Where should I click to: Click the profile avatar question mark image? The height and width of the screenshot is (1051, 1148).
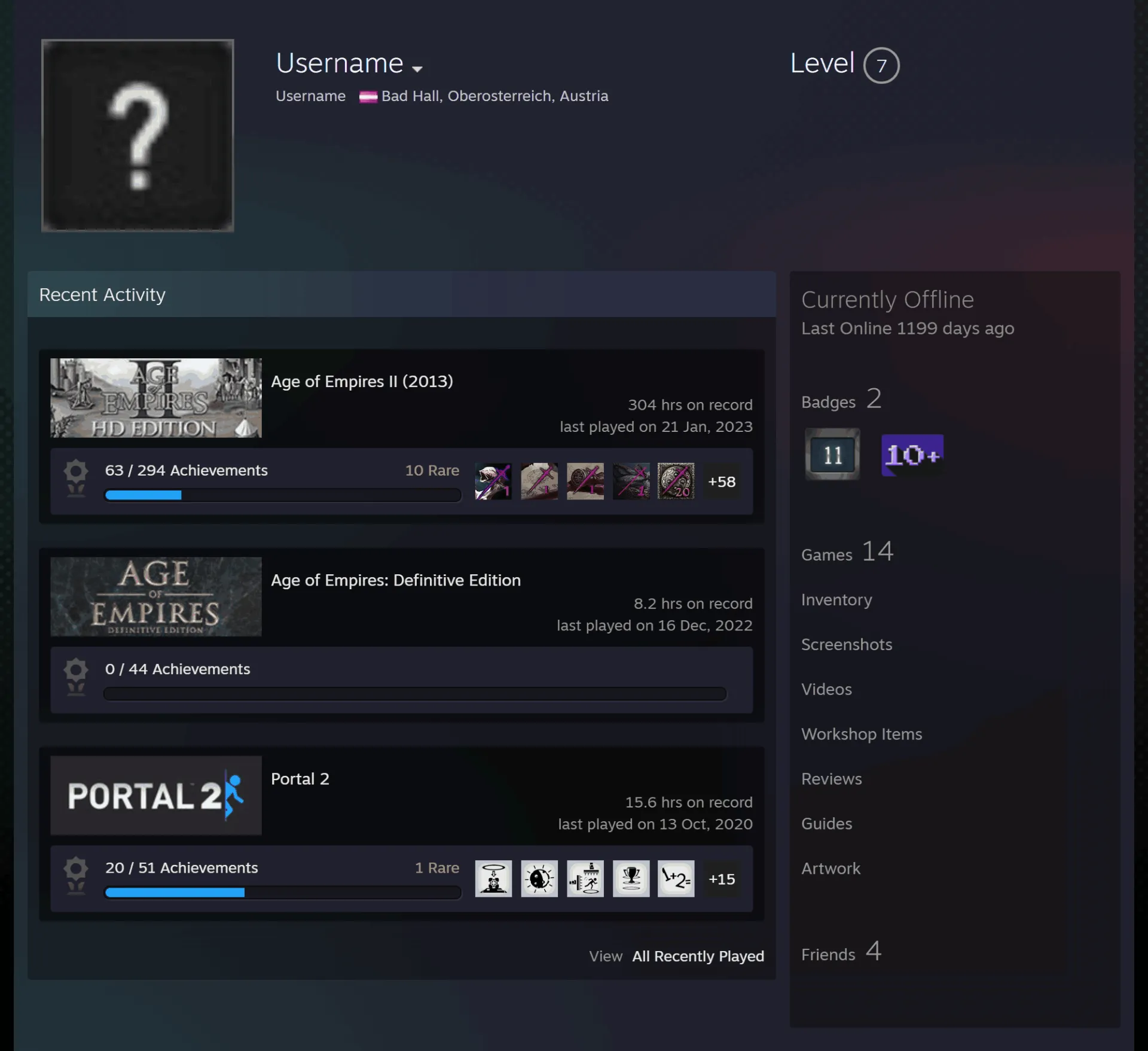138,135
